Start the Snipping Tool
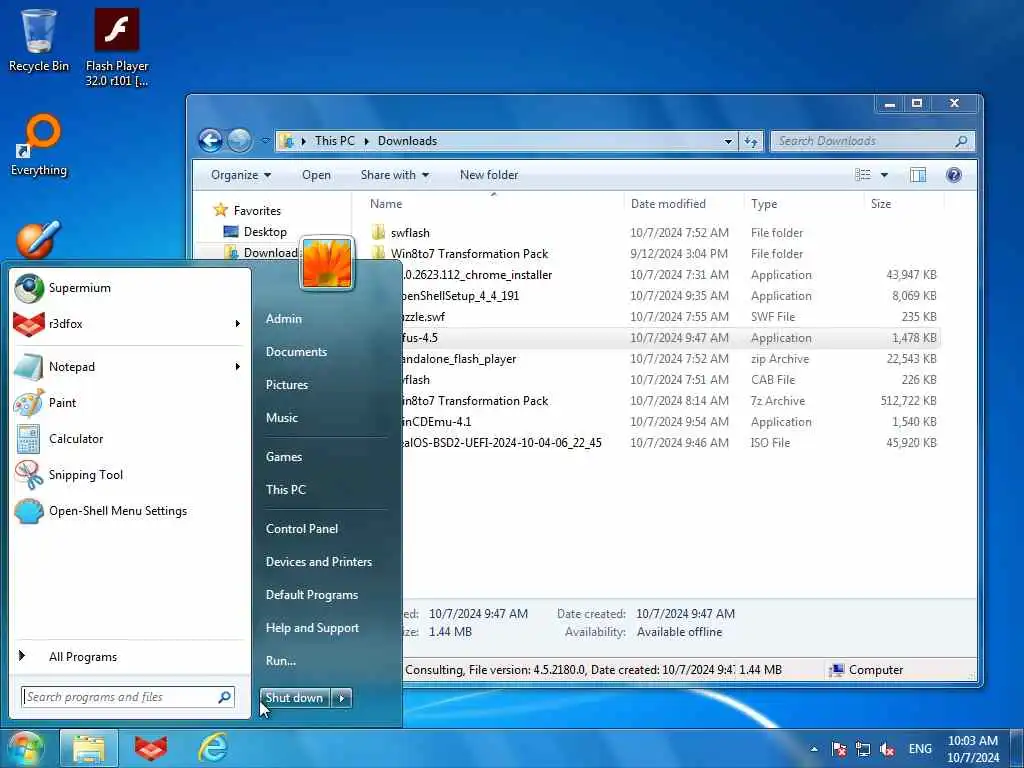This screenshot has height=768, width=1024. coord(86,475)
